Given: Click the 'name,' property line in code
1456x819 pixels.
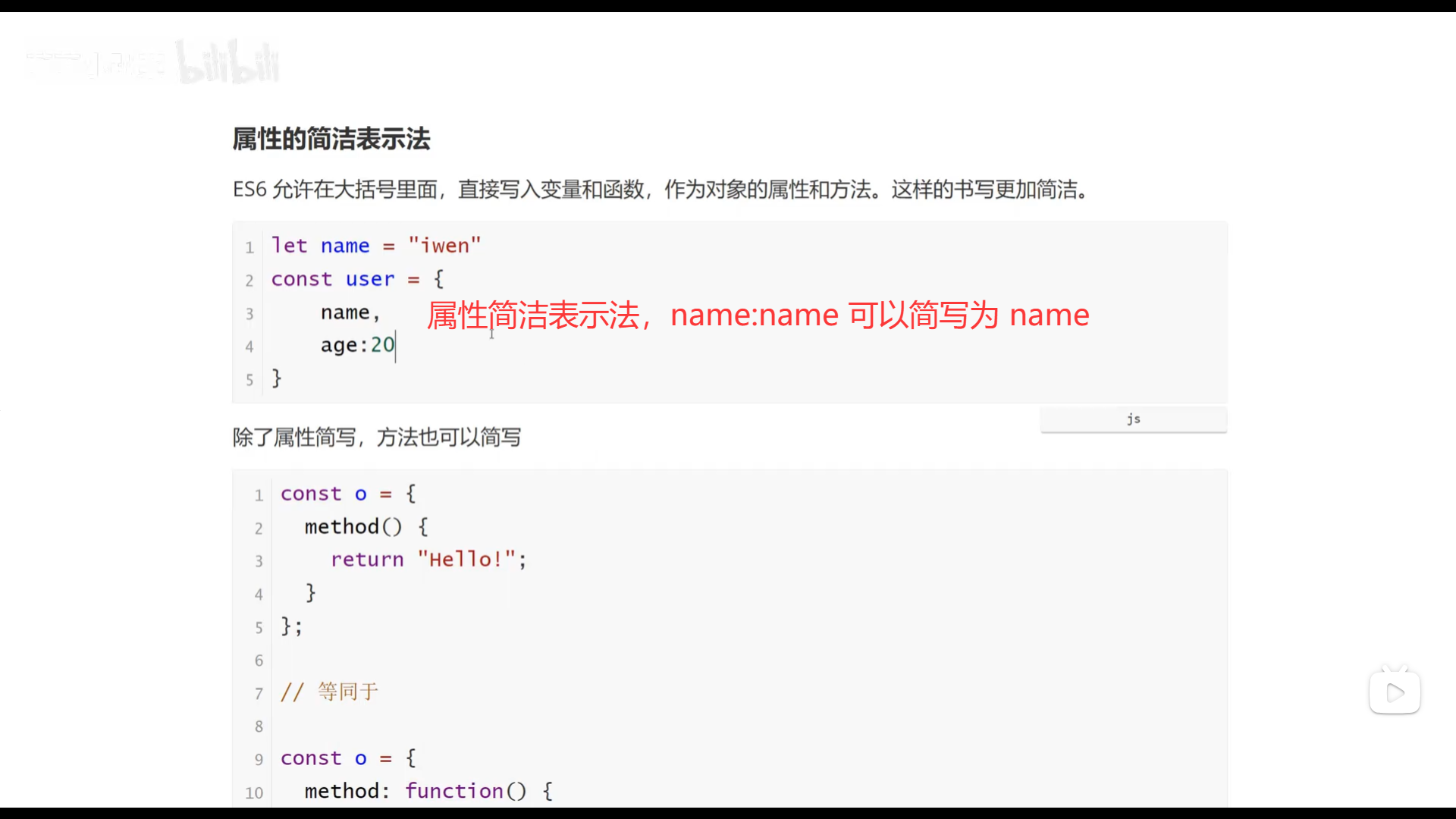Looking at the screenshot, I should tap(350, 312).
